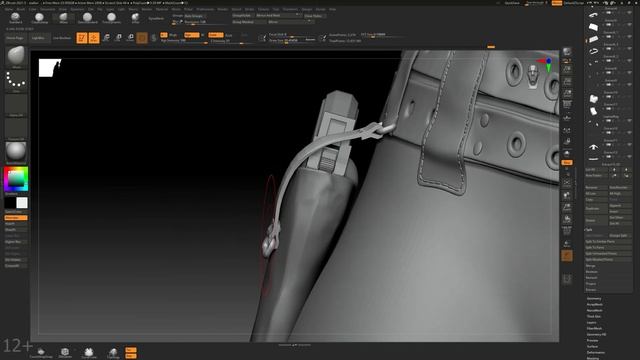Viewport: 640px width, 360px height.
Task: Select the Inflat brush
Action: click(x=136, y=18)
